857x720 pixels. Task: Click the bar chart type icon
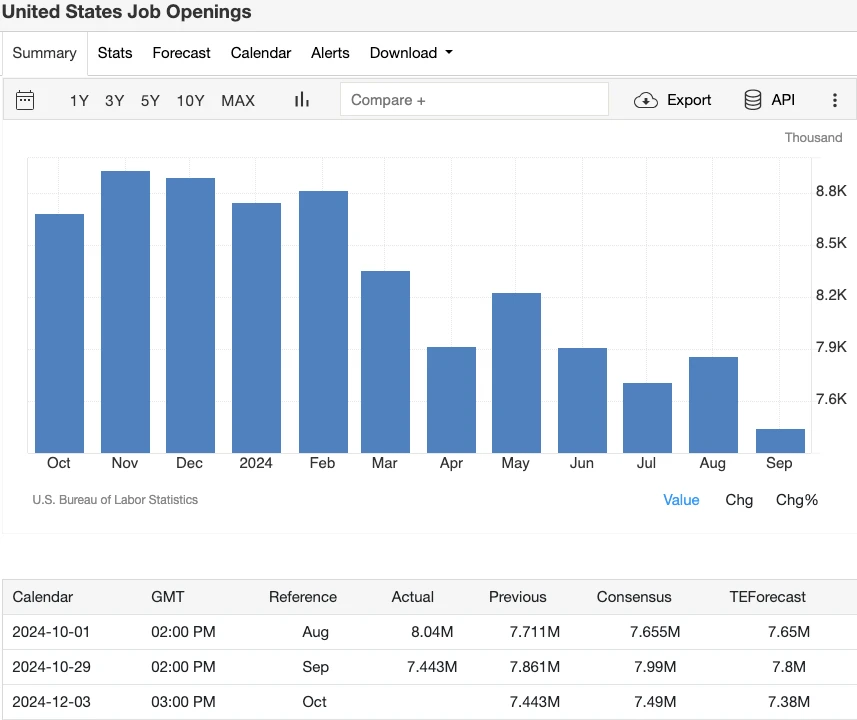click(x=301, y=100)
